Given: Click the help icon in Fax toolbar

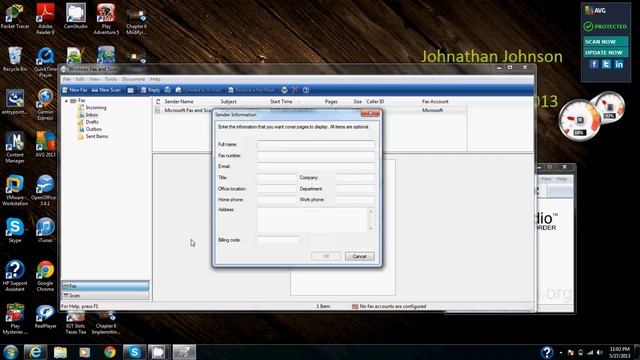Looking at the screenshot, I should [x=306, y=90].
